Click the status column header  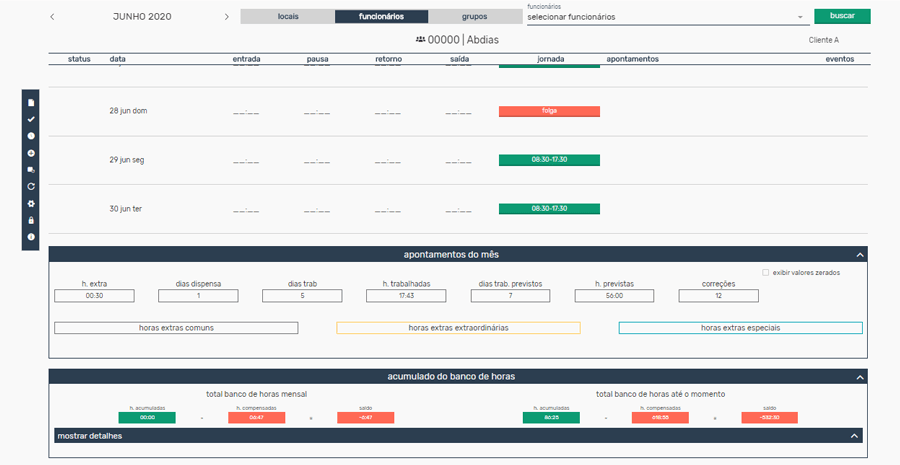point(79,59)
